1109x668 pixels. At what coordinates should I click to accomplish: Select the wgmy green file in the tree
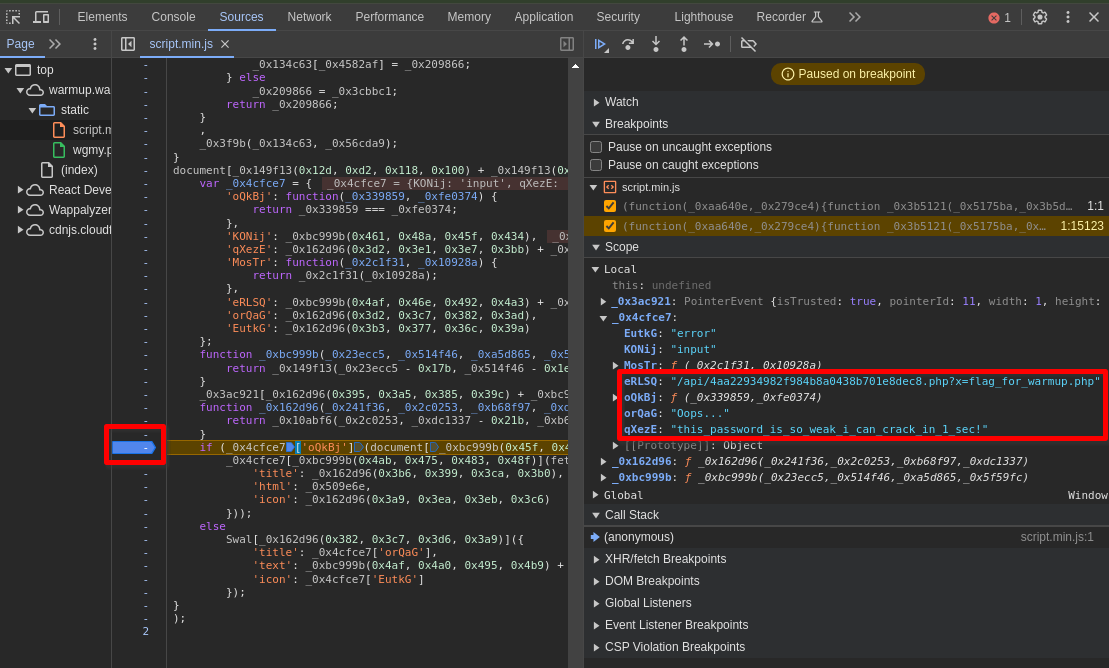(x=82, y=150)
